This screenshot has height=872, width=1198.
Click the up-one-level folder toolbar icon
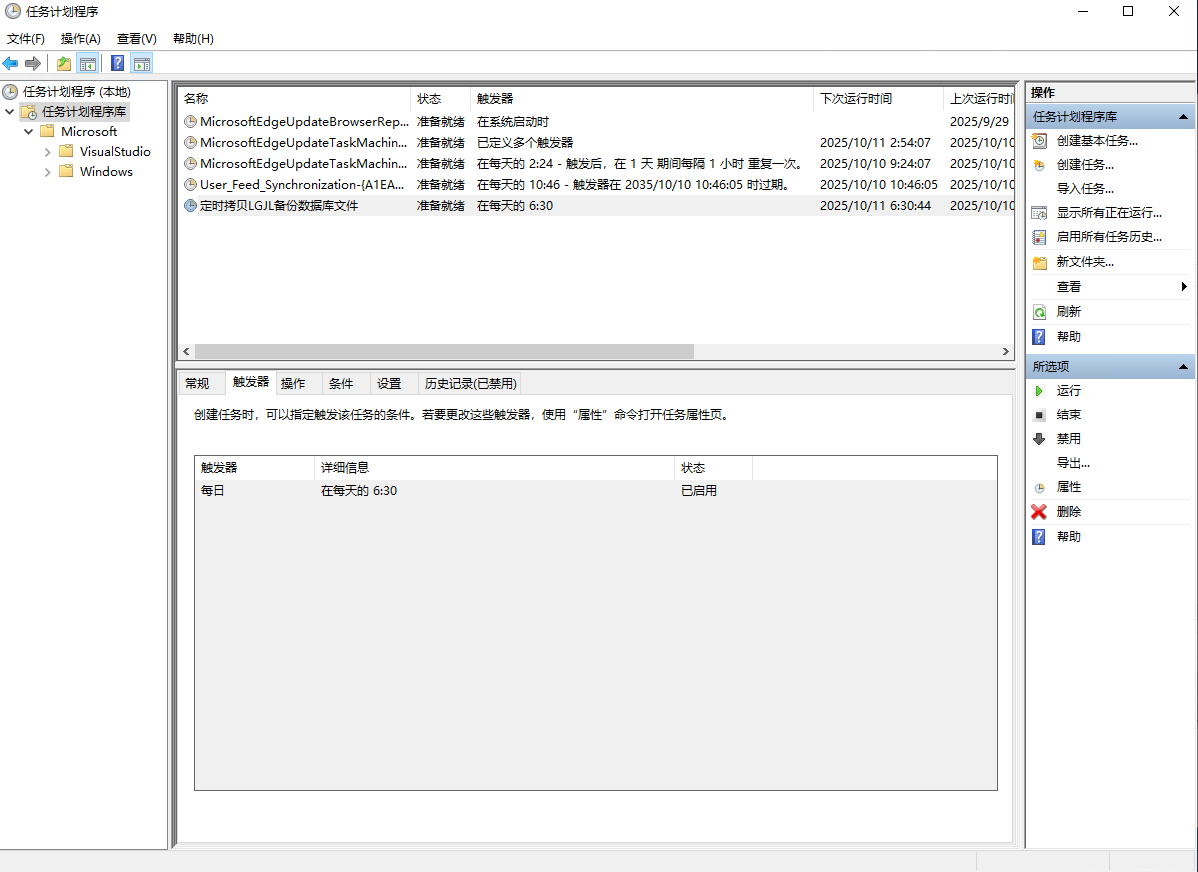click(64, 64)
